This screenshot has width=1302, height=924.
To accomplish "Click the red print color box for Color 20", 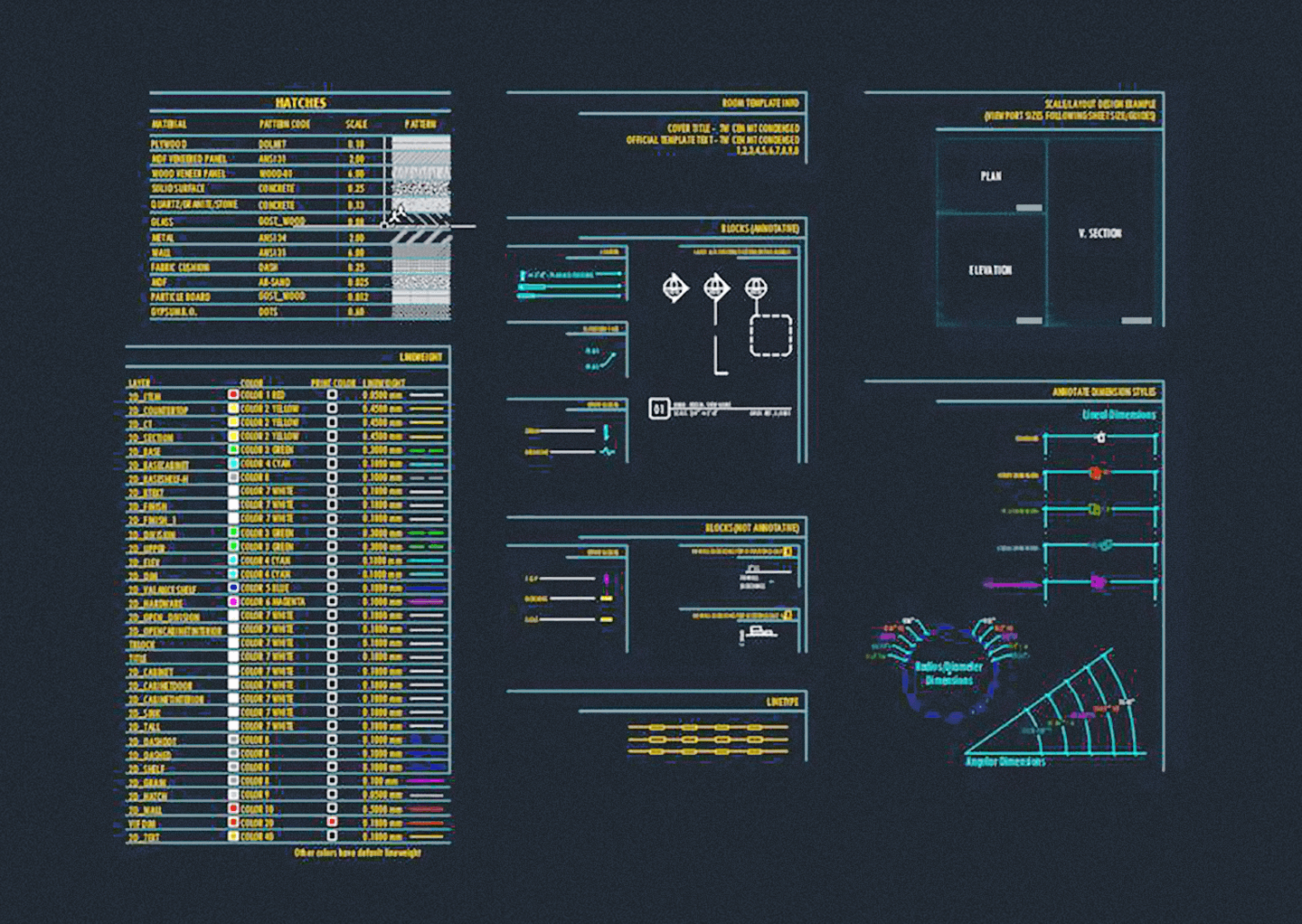I will (x=333, y=823).
